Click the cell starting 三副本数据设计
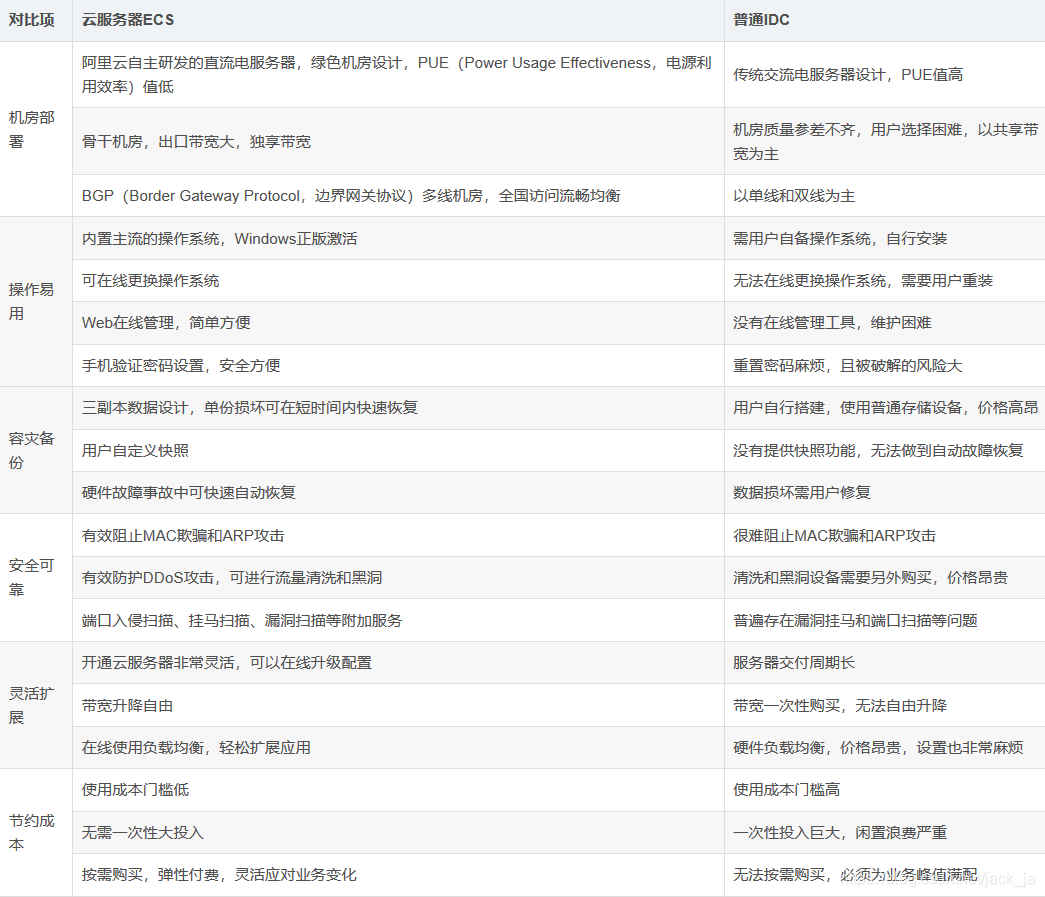Image resolution: width=1045 pixels, height=897 pixels. 399,408
